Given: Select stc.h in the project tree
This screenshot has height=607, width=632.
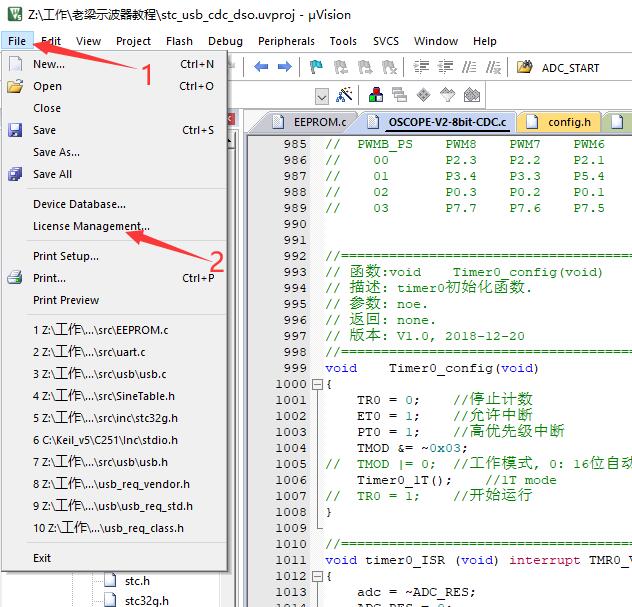Looking at the screenshot, I should click(x=137, y=581).
